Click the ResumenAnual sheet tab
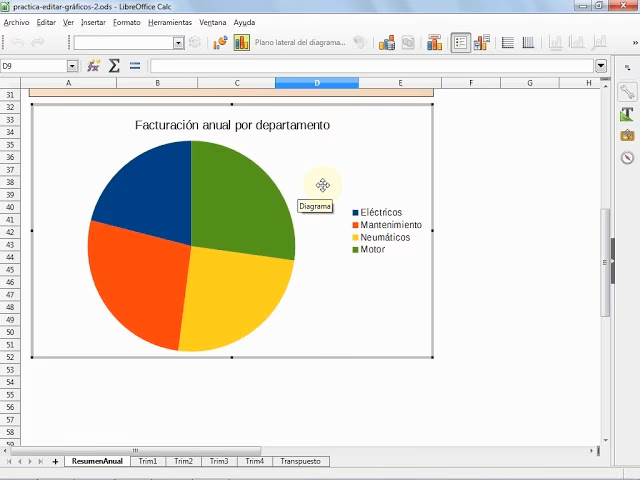Screen dimensions: 640x480 pos(97,461)
